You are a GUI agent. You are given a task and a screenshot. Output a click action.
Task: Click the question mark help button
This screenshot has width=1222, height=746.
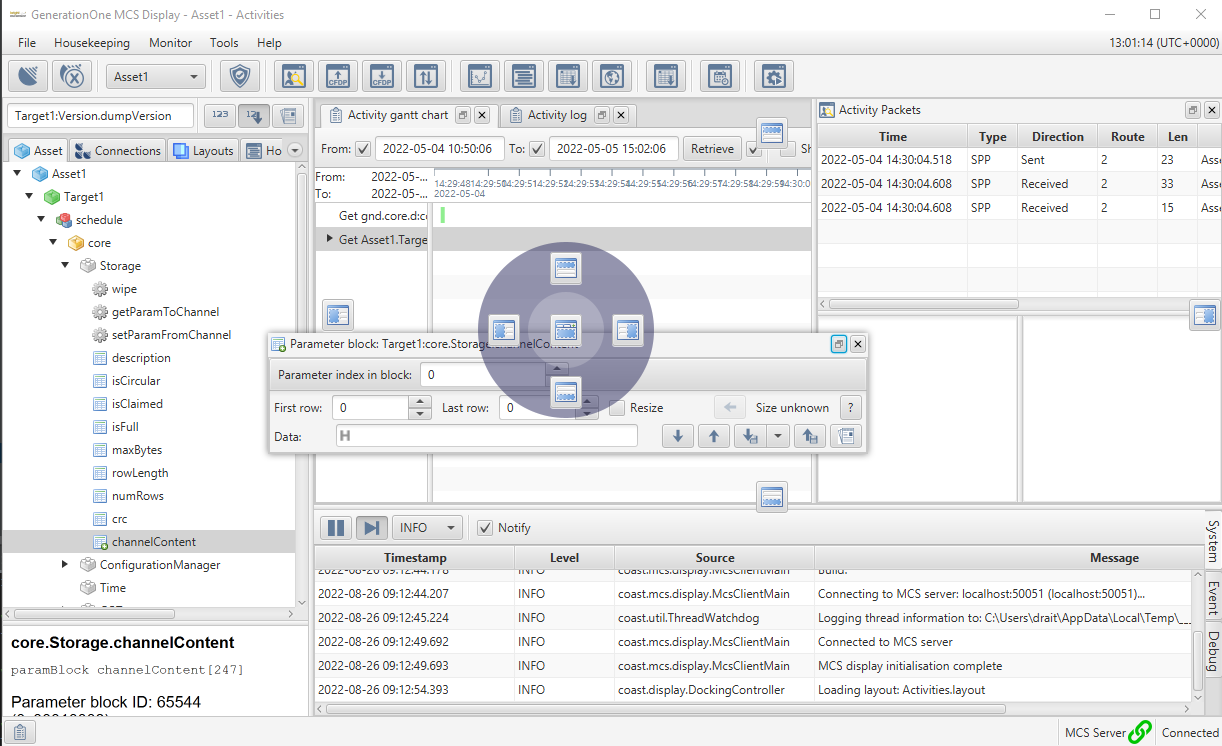(850, 408)
